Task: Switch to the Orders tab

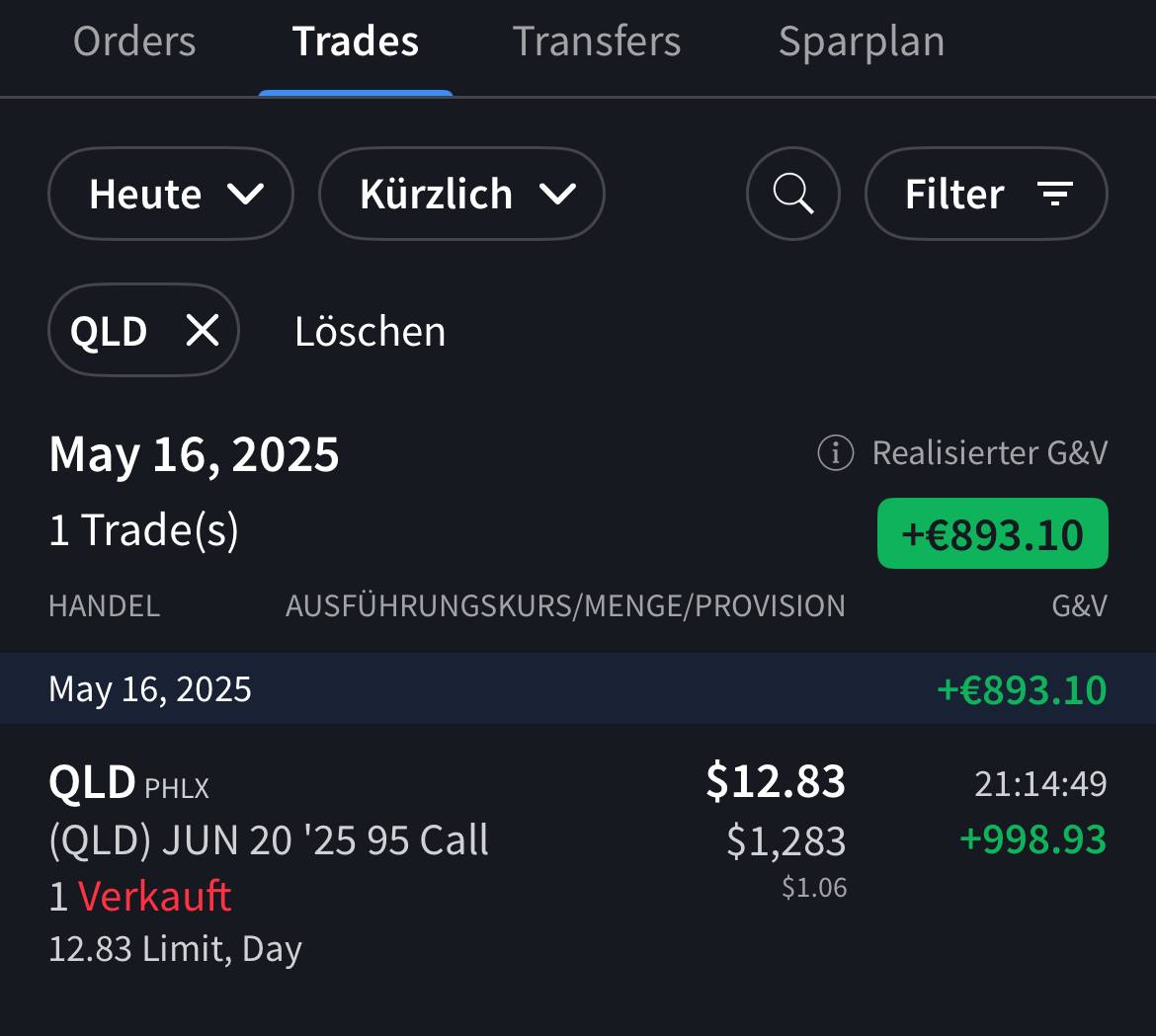Action: click(134, 42)
